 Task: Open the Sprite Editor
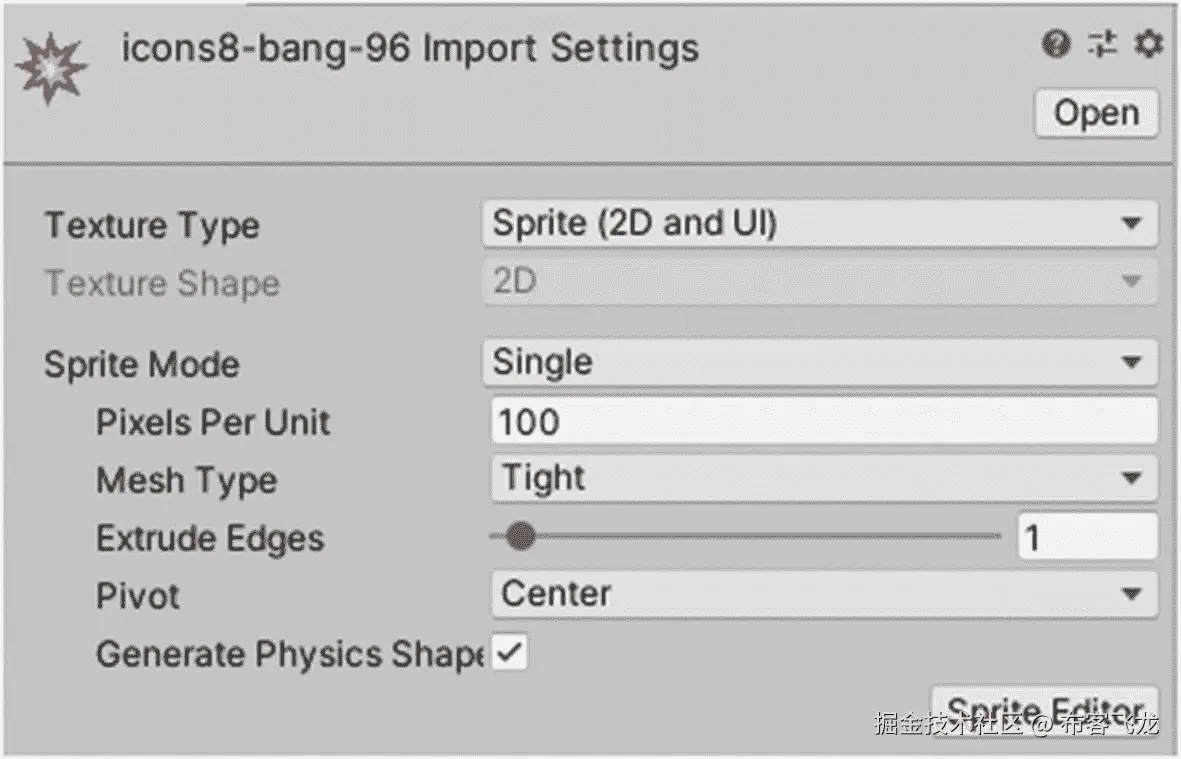[x=1044, y=706]
